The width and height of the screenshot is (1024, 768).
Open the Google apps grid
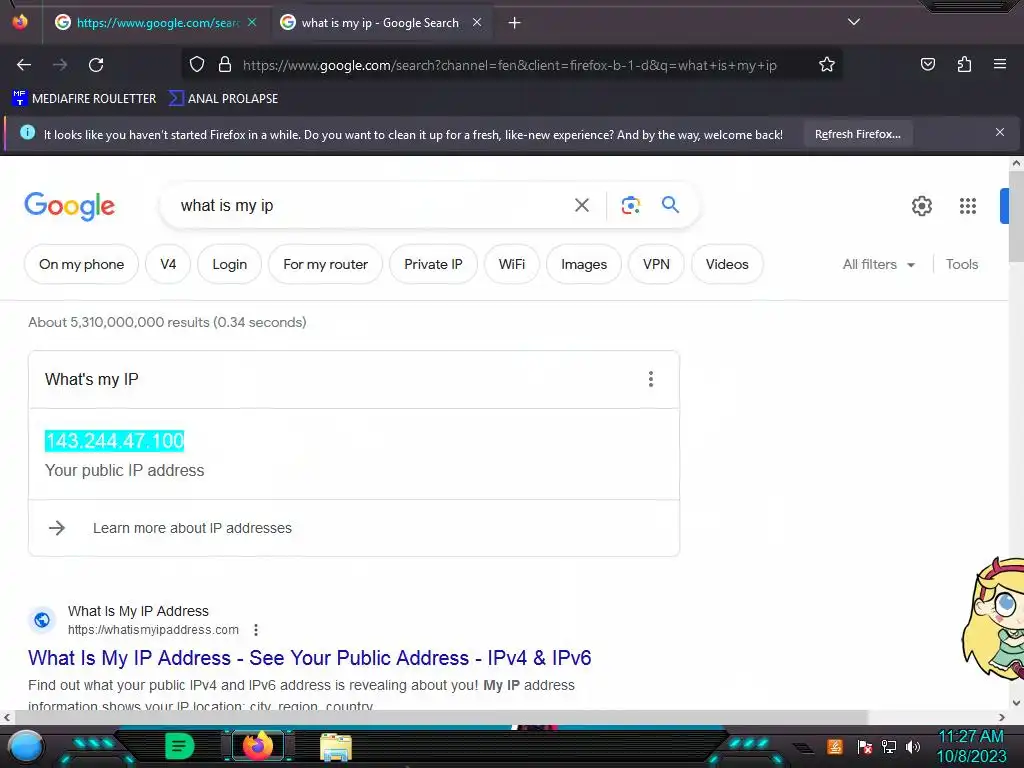(x=968, y=206)
